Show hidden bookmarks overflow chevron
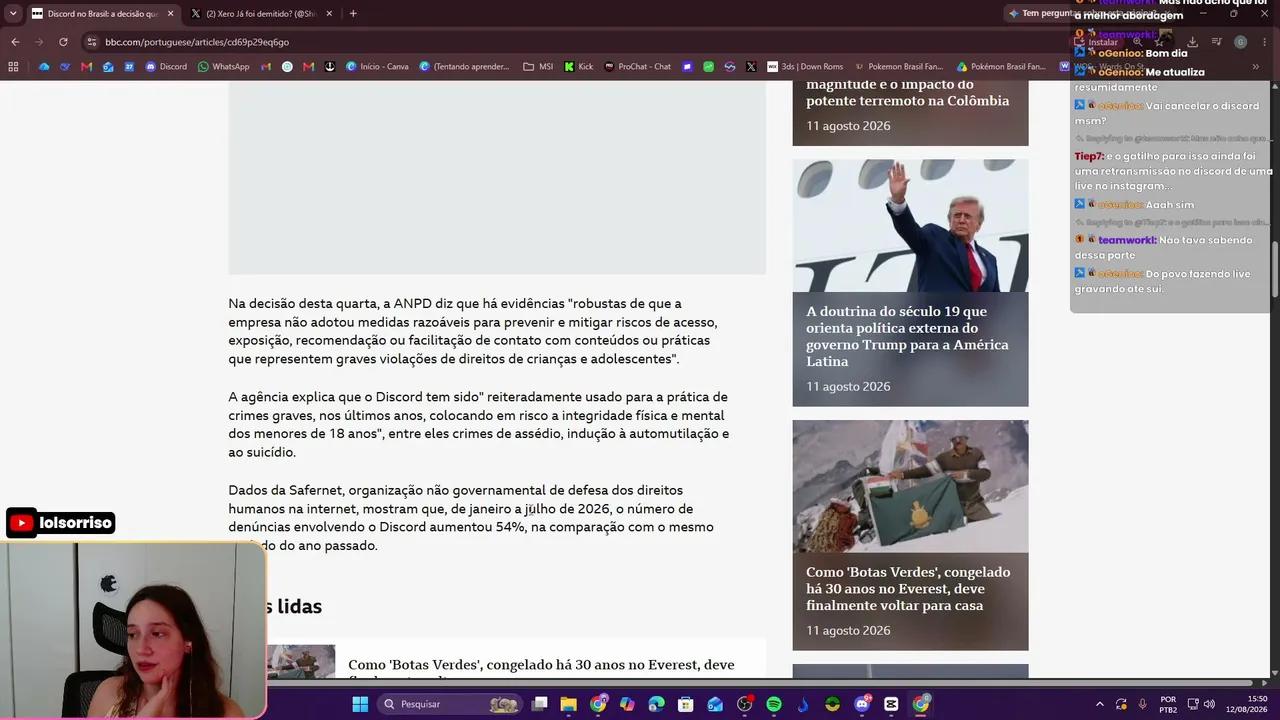The image size is (1280, 720). point(1255,67)
